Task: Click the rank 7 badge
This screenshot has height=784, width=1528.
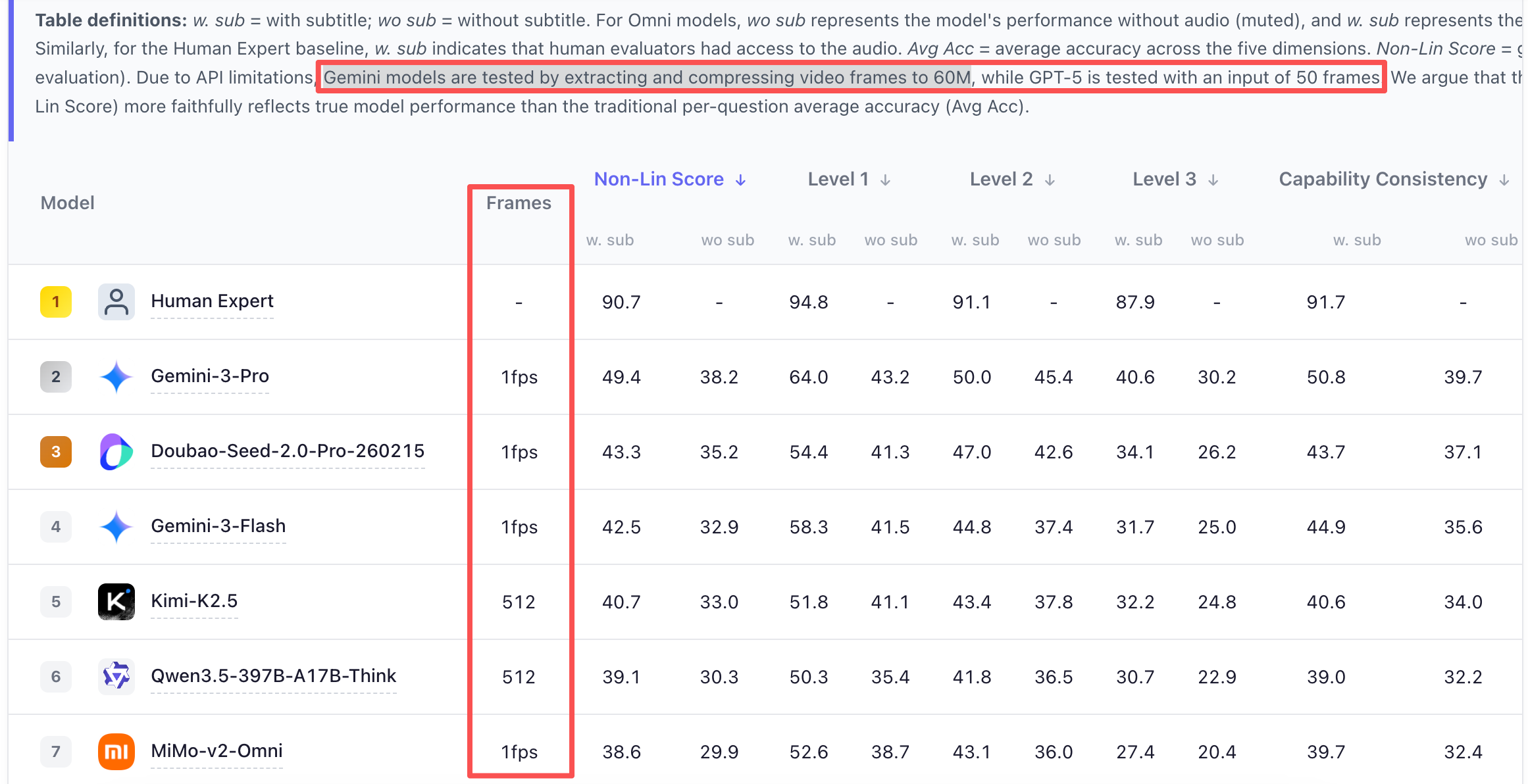Action: pyautogui.click(x=56, y=752)
